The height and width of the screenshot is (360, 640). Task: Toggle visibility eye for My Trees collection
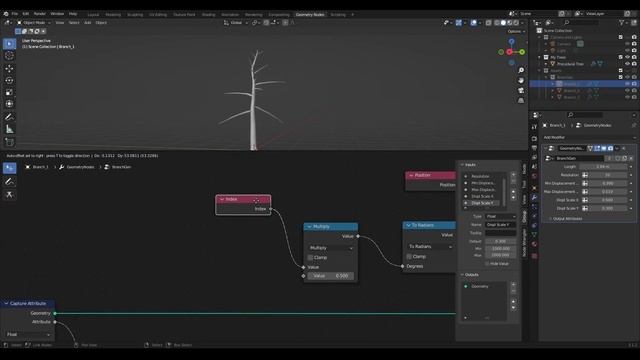pos(627,57)
